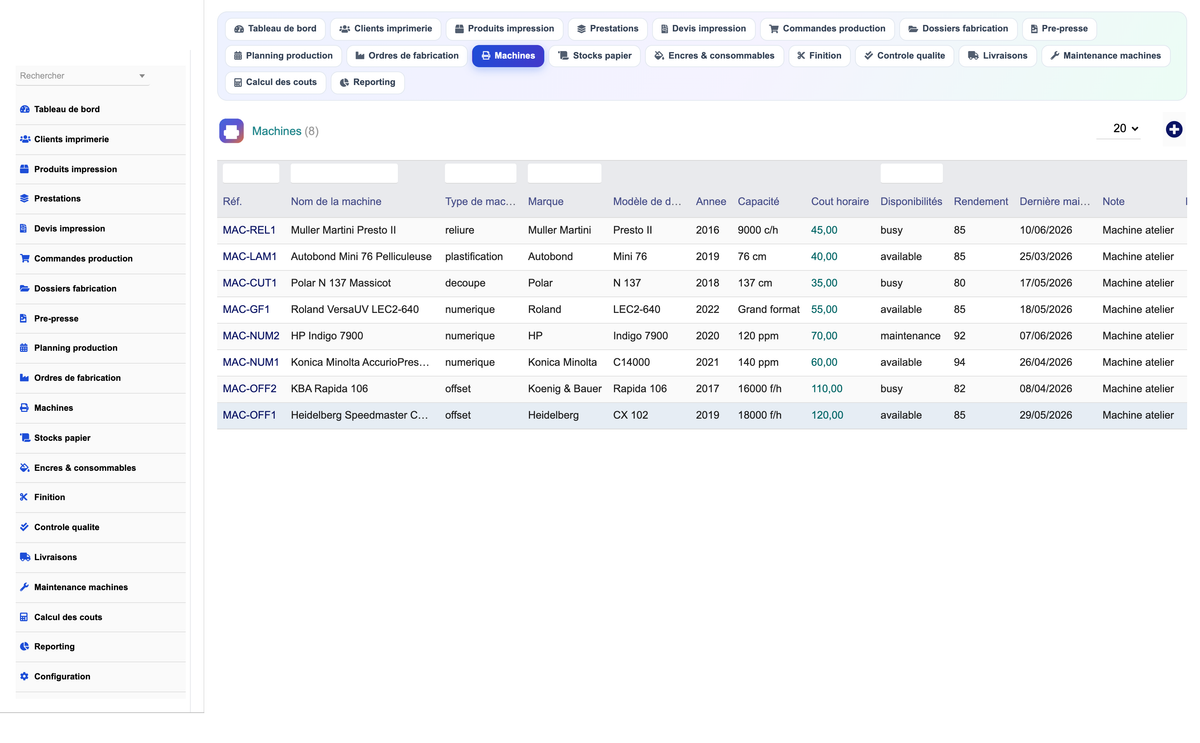
Task: Click the Configuration sidebar gear icon
Action: (24, 677)
